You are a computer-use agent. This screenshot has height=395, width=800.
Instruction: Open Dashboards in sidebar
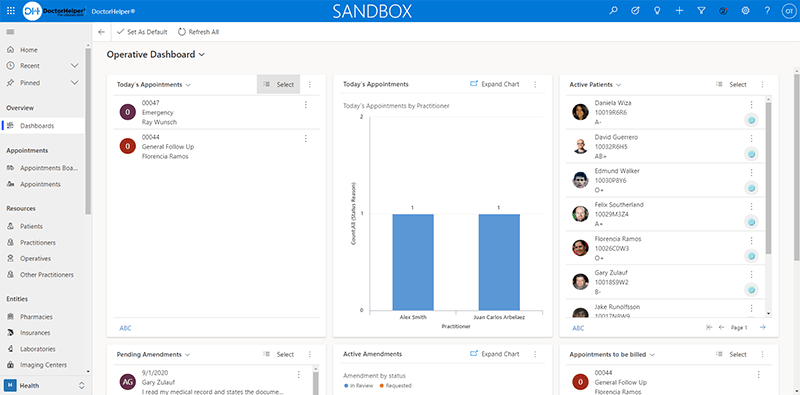click(x=42, y=126)
